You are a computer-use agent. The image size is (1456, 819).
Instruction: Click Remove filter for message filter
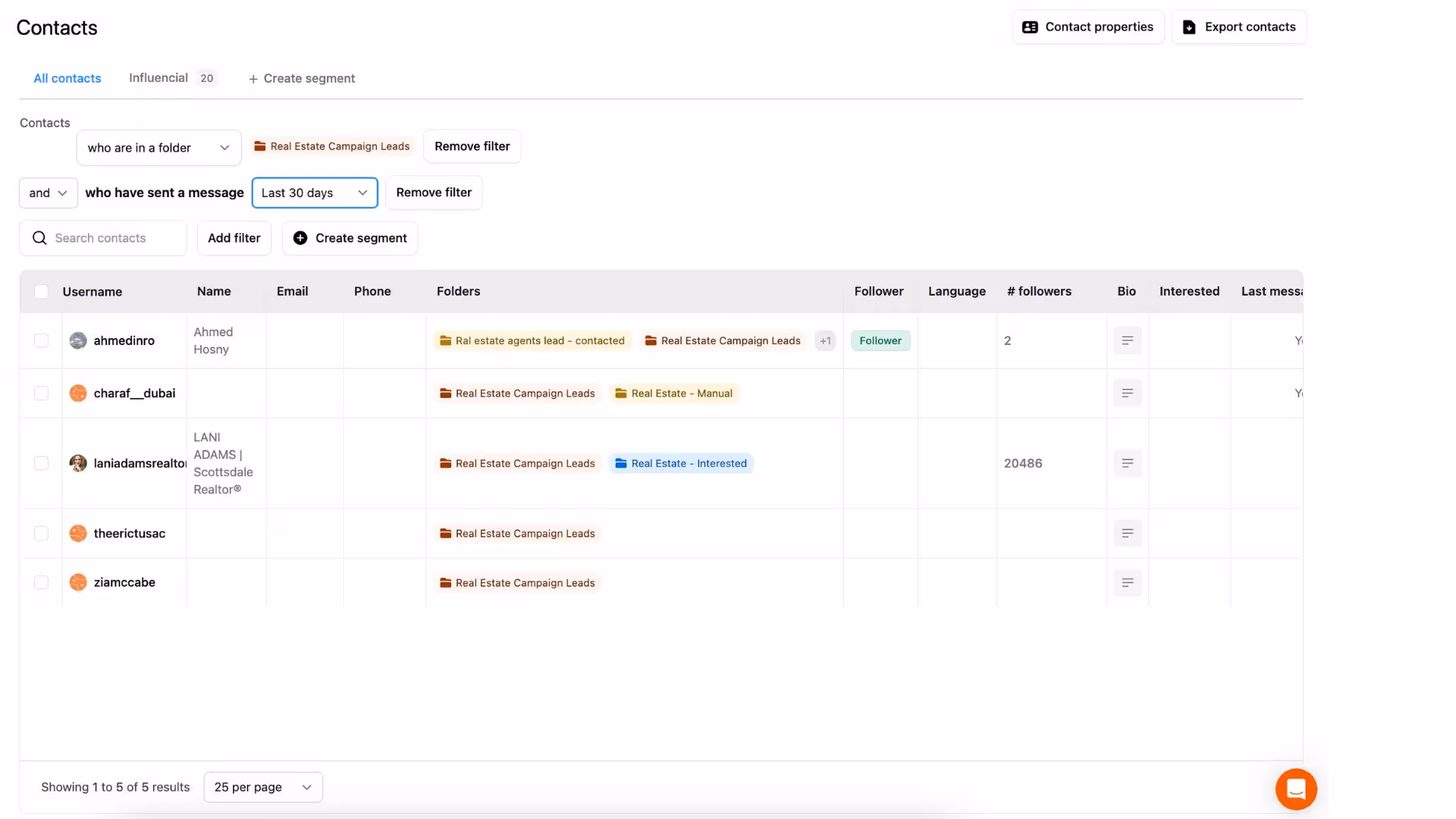pyautogui.click(x=433, y=193)
